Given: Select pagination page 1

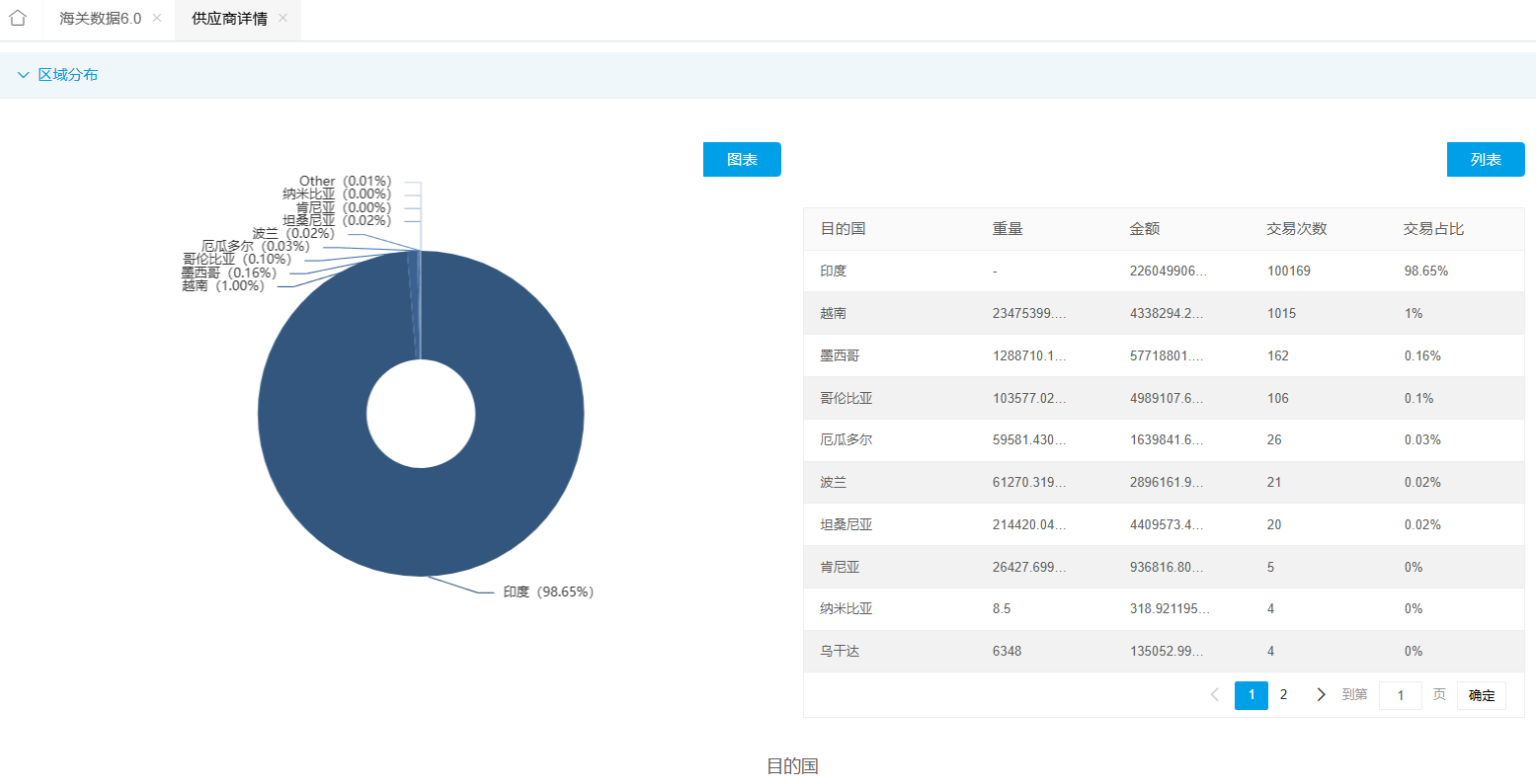Looking at the screenshot, I should tap(1251, 695).
